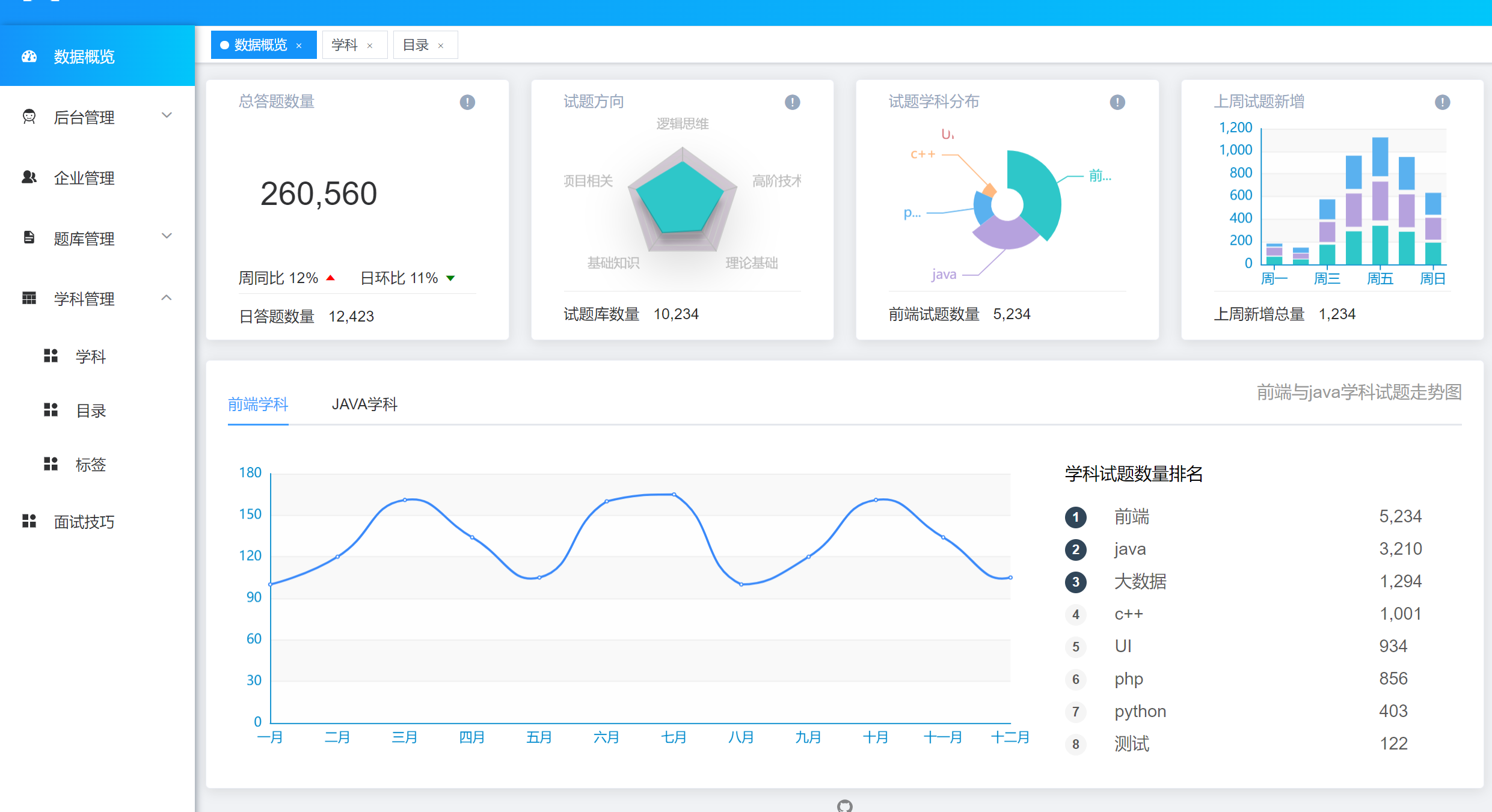This screenshot has height=812, width=1492.
Task: Click rank badge 5 beside UI
Action: click(x=1076, y=647)
